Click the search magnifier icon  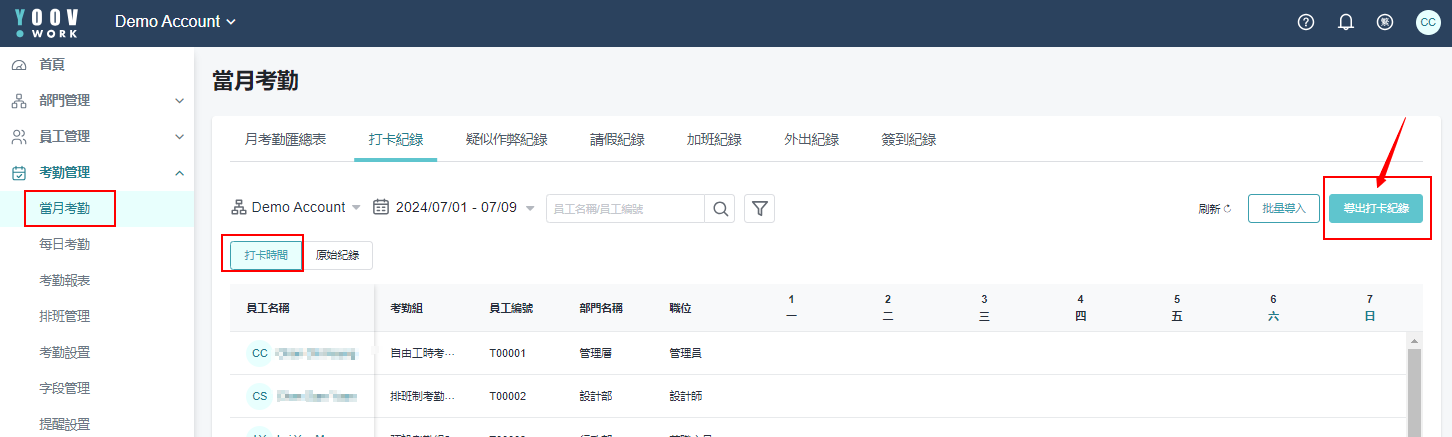click(720, 208)
